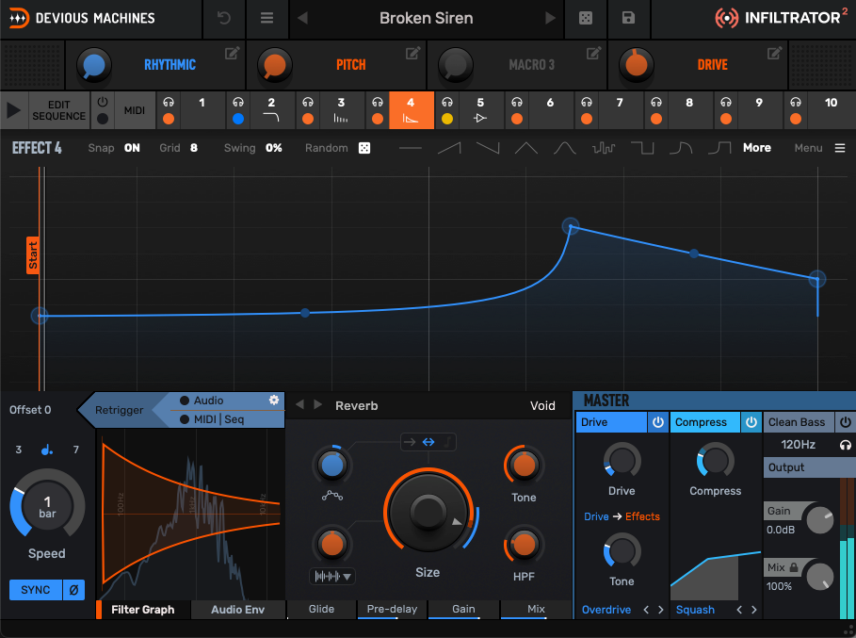Click the lock icon next to Mix

794,568
